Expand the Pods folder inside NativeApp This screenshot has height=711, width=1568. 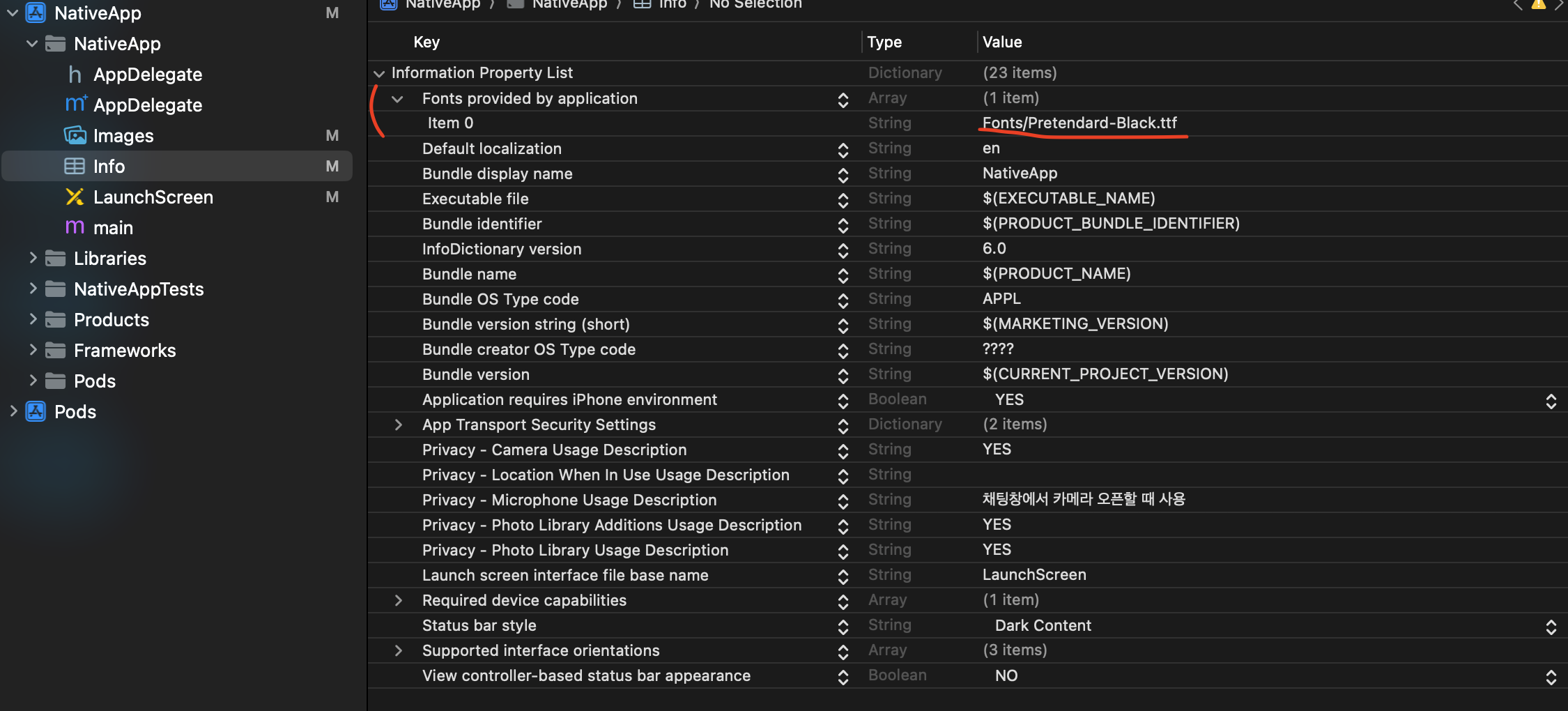[x=32, y=381]
